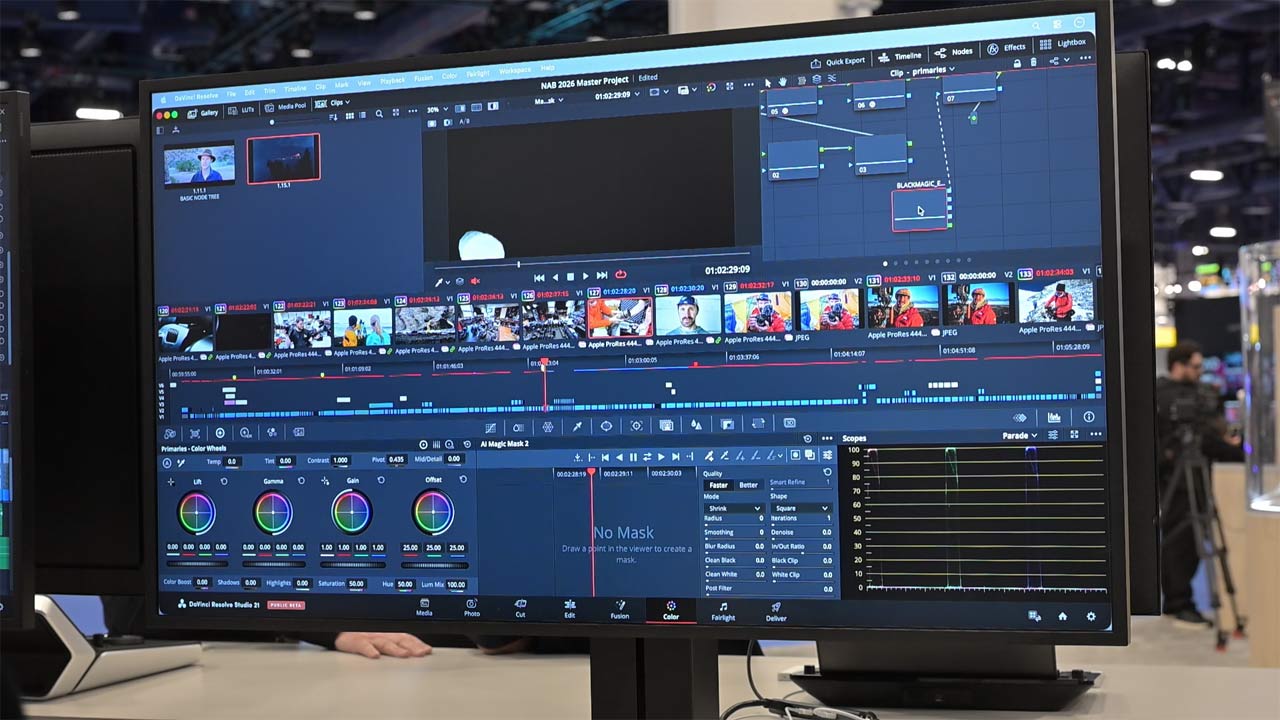The image size is (1280, 720).
Task: Open the Mode Shrink dropdown
Action: [733, 508]
